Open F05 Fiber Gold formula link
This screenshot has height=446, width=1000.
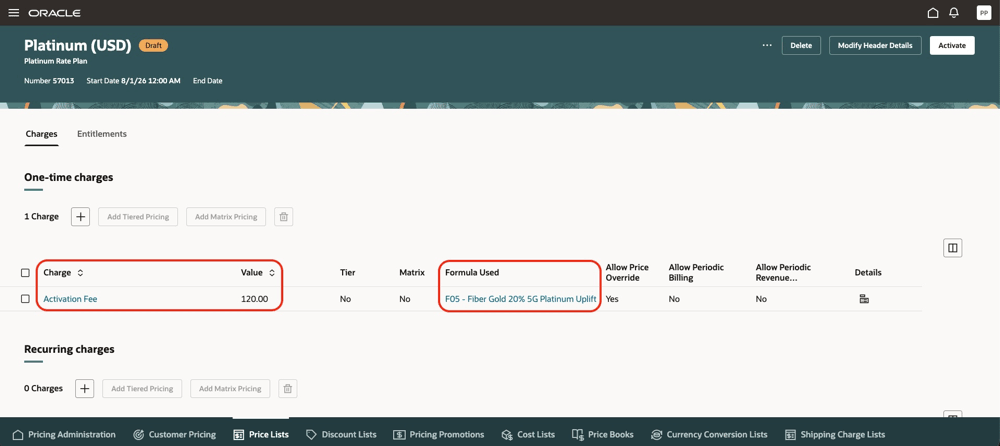click(x=520, y=299)
